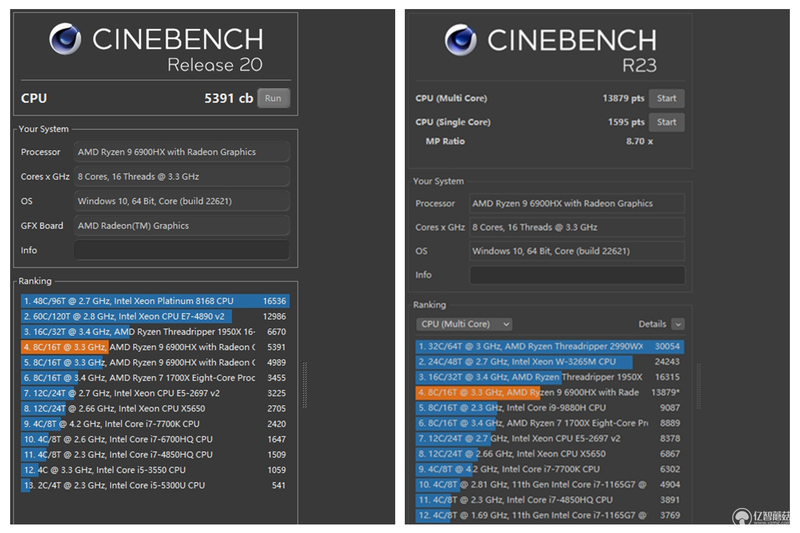Select R20 ranking row Ryzen 7 1700X 3455
The height and width of the screenshot is (533, 800).
coord(155,377)
